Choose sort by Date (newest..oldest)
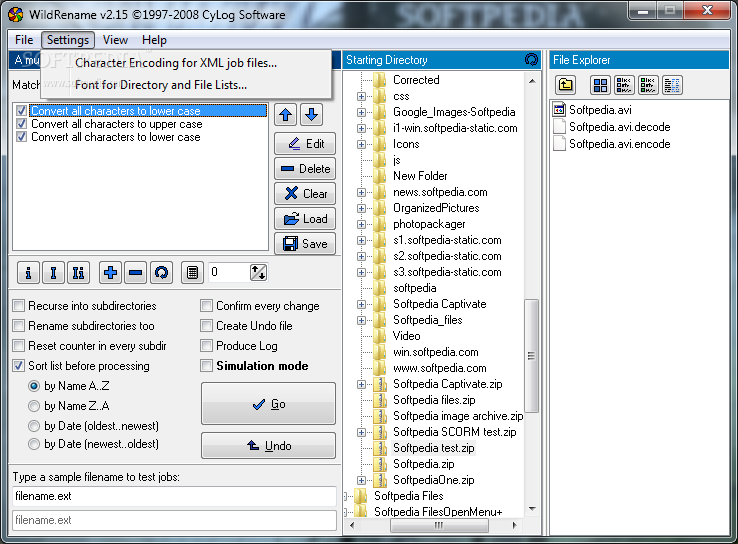738x544 pixels. click(x=34, y=444)
